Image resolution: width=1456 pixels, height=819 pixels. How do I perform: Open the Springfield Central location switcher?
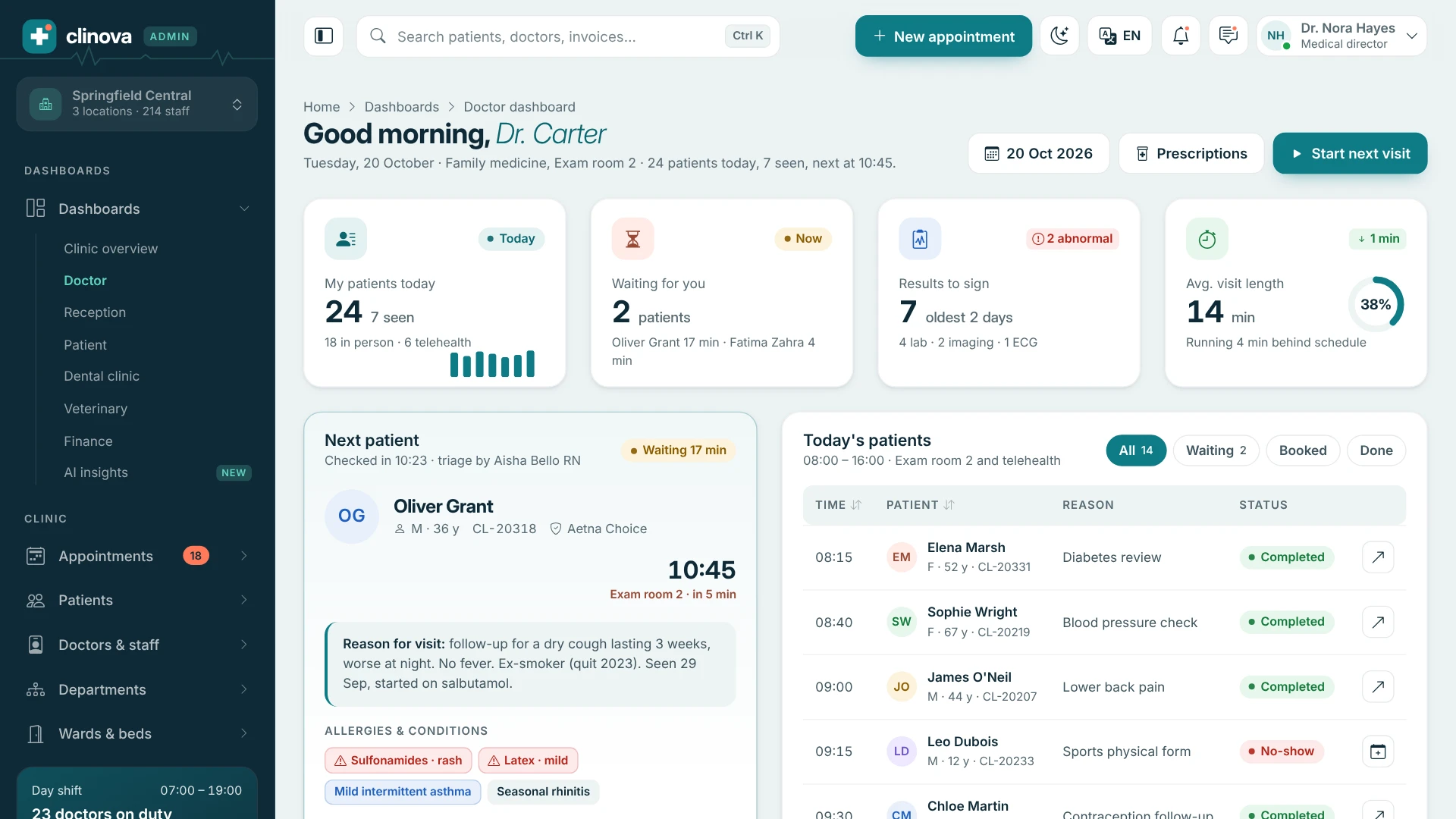tap(136, 104)
